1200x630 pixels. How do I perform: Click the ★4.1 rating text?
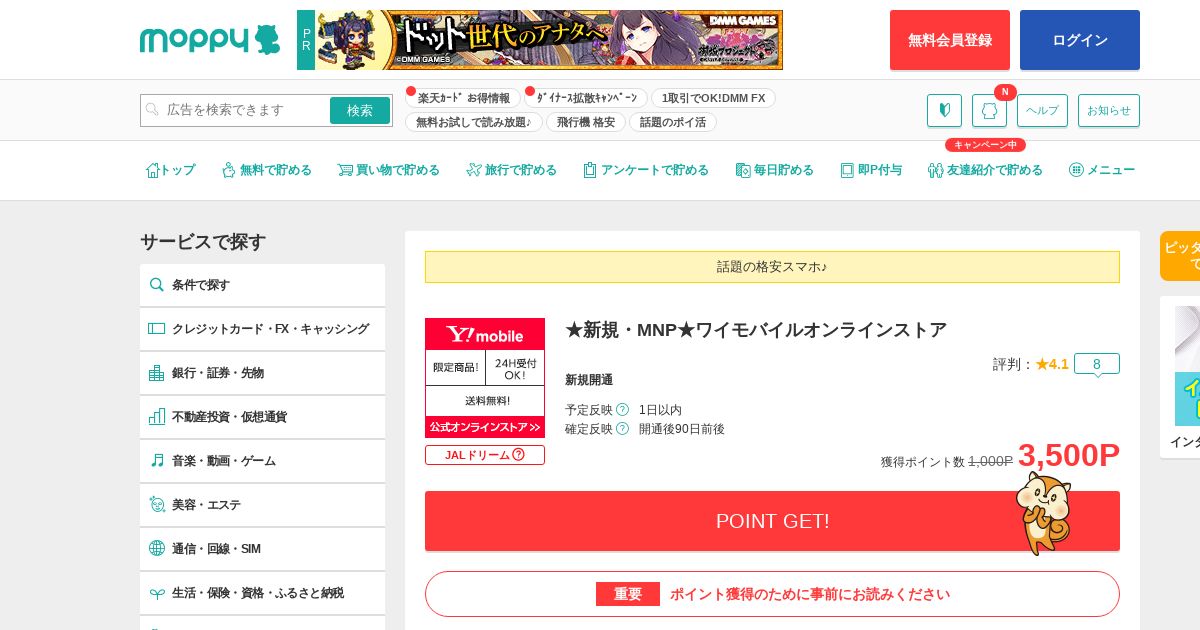[1052, 364]
